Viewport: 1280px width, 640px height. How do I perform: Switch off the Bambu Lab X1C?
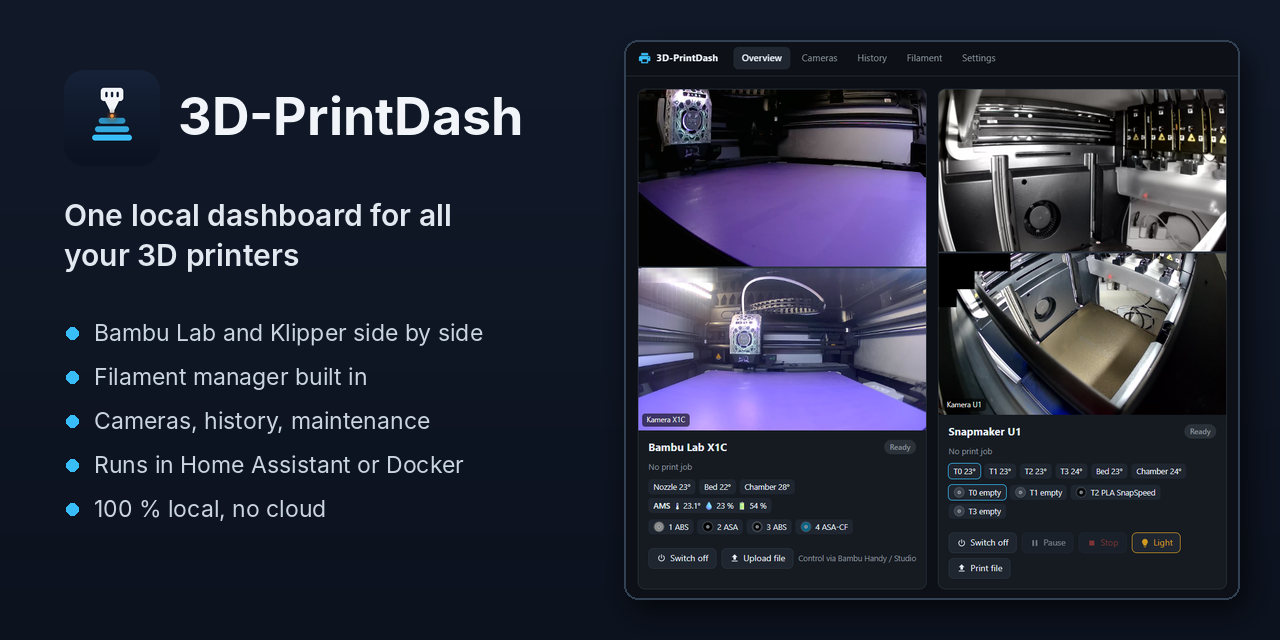click(682, 558)
